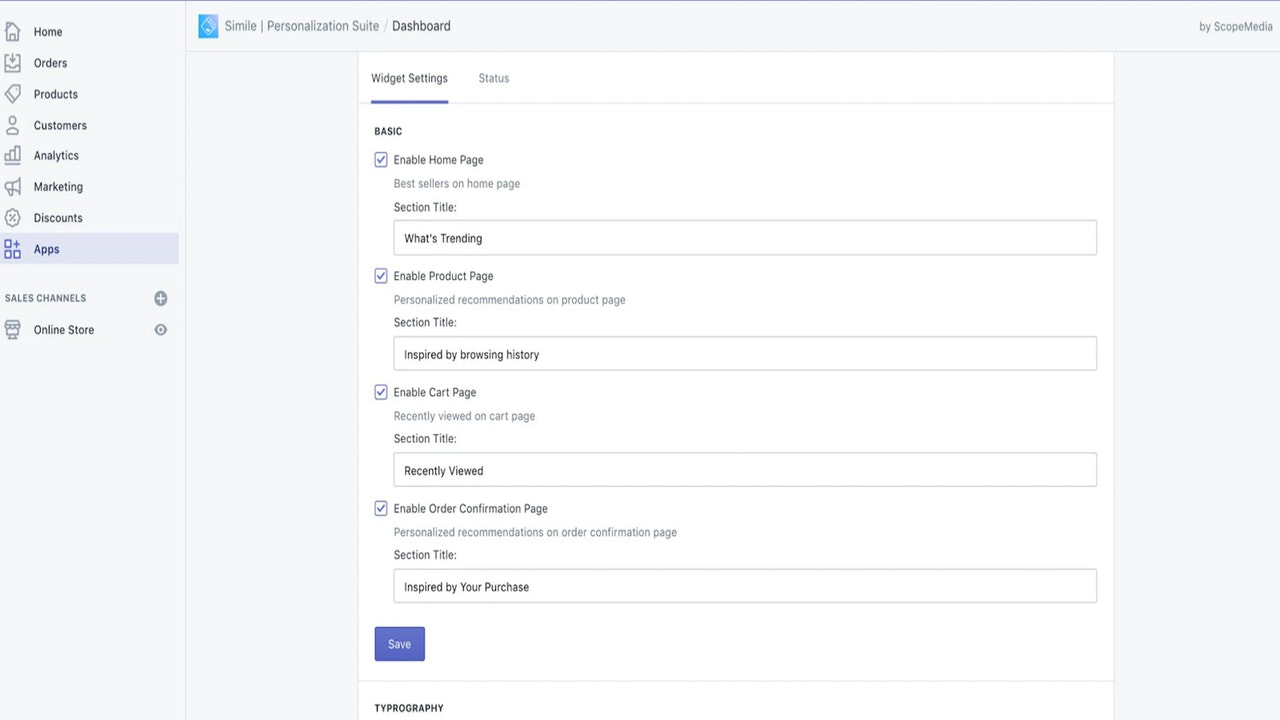Click the 'by ScopeMedia' link
1280x720 pixels.
pyautogui.click(x=1235, y=25)
